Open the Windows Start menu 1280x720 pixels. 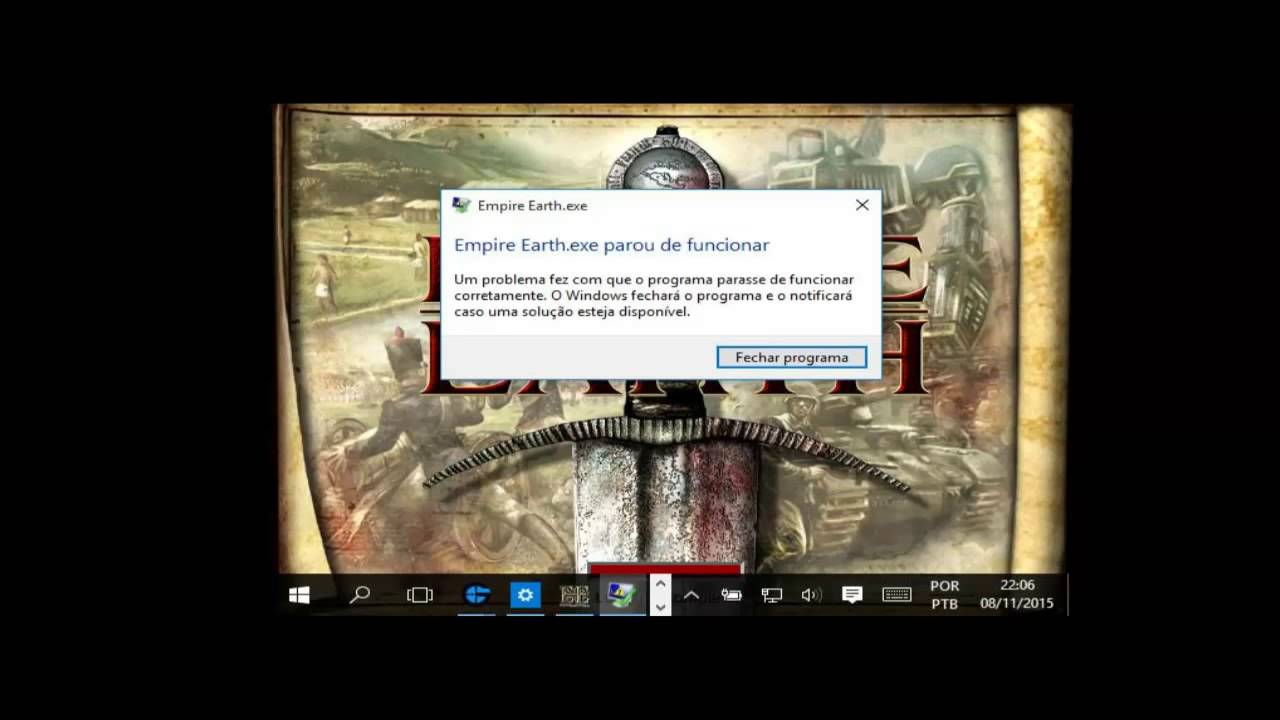coord(299,595)
